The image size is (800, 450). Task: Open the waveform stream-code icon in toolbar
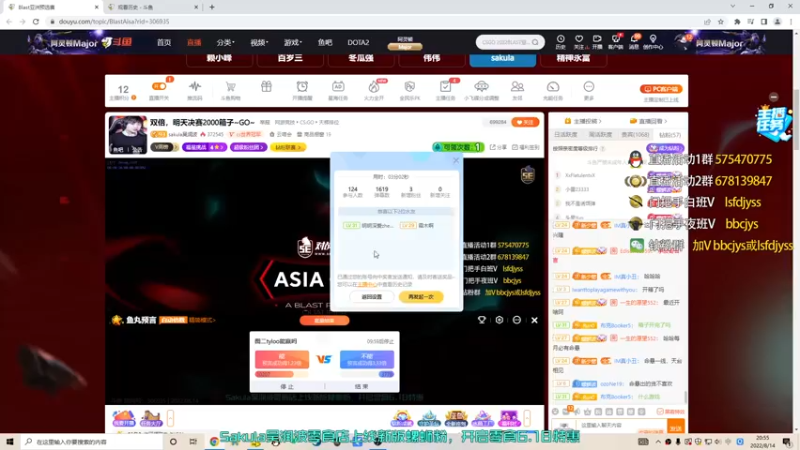click(x=194, y=86)
